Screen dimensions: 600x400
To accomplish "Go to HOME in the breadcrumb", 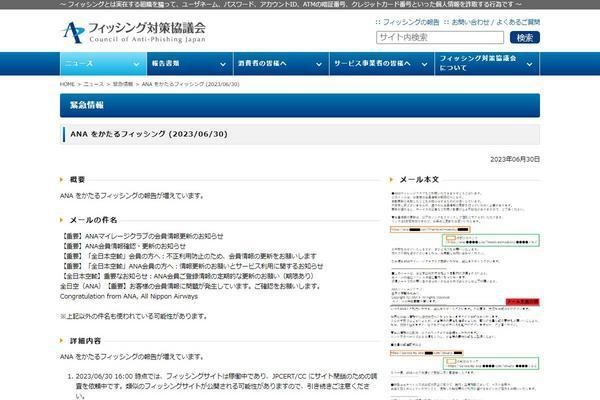I will click(67, 84).
